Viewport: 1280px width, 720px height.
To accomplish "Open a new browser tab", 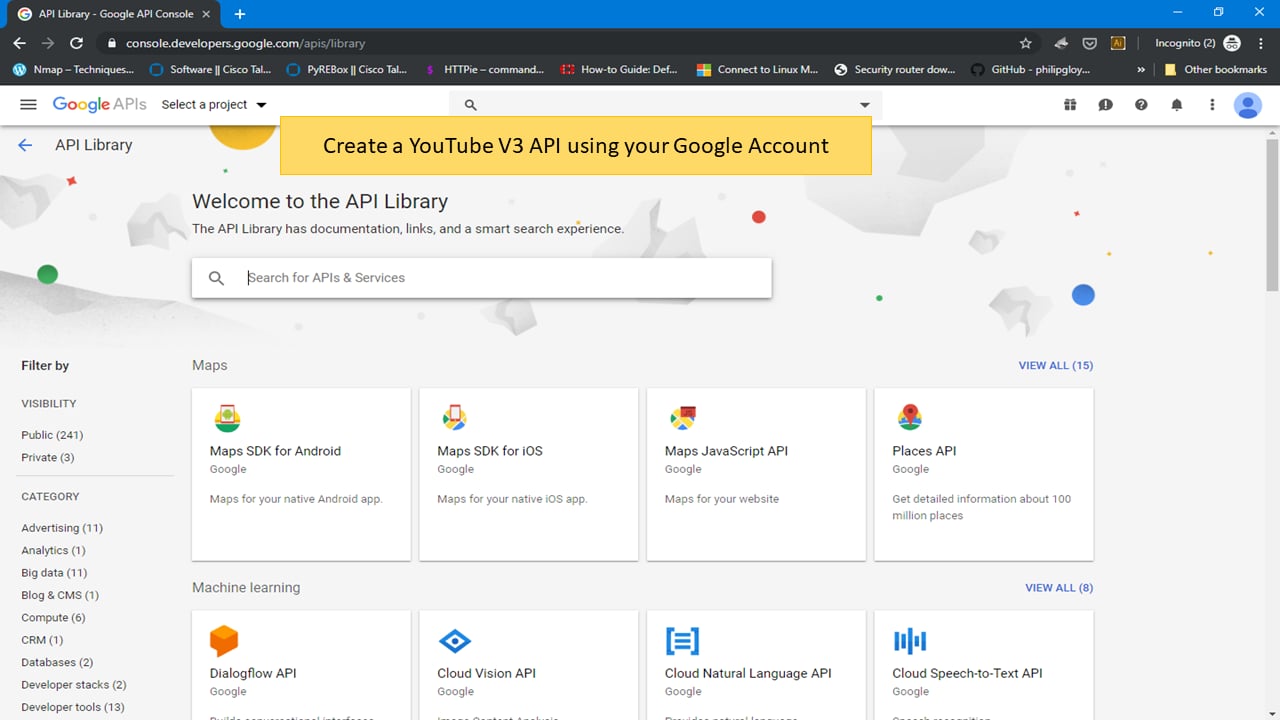I will (x=240, y=14).
